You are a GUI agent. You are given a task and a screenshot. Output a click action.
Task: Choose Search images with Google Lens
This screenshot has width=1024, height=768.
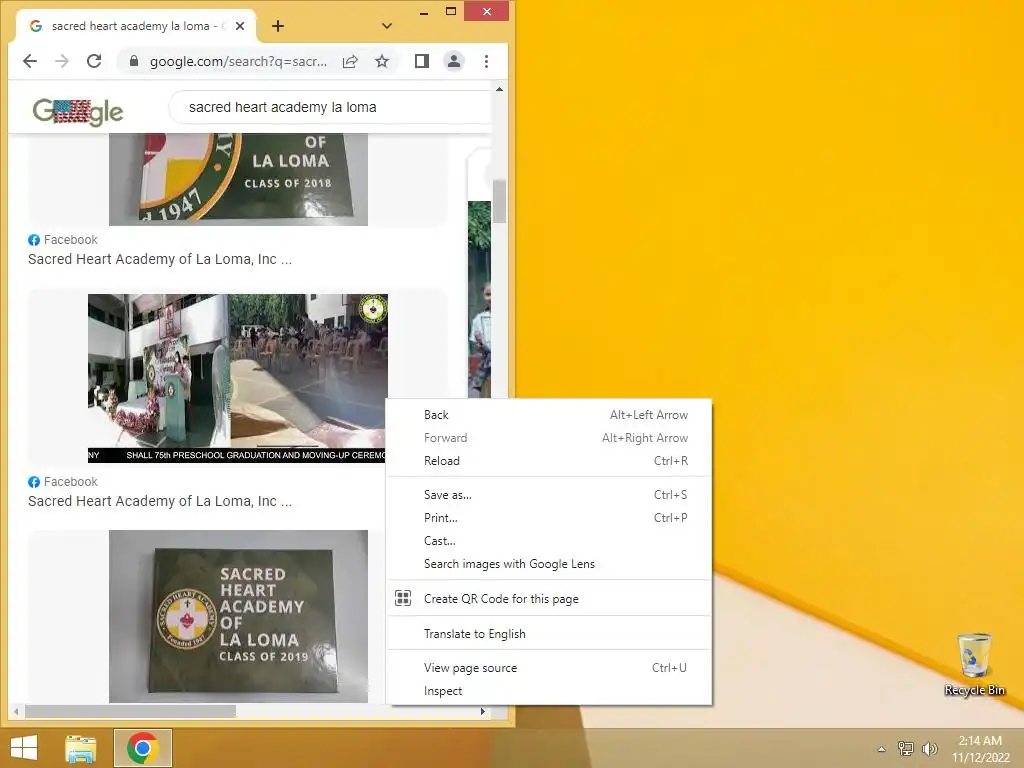549,564
